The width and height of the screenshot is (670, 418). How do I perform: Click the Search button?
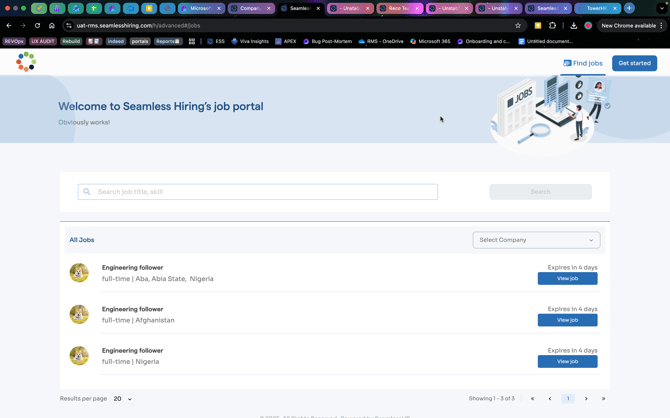click(540, 192)
